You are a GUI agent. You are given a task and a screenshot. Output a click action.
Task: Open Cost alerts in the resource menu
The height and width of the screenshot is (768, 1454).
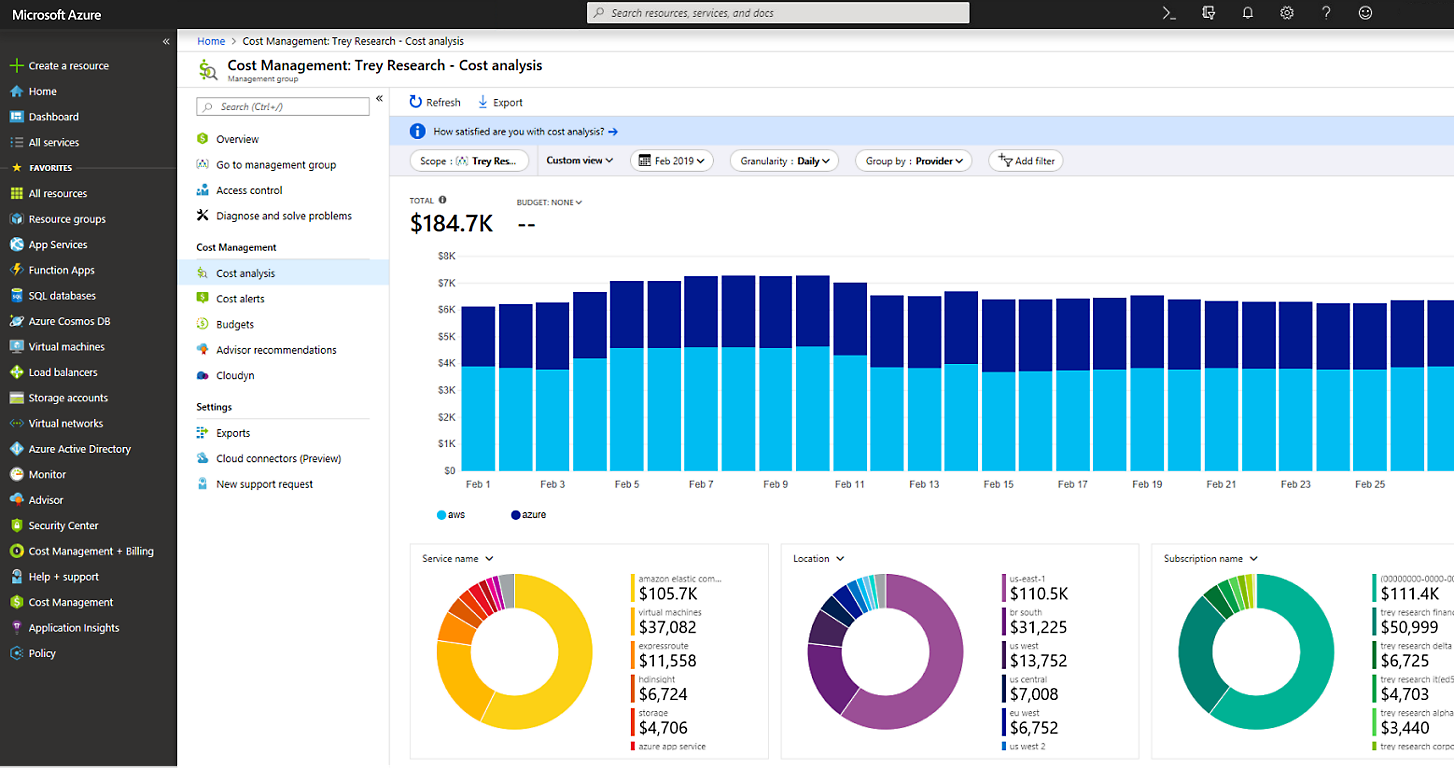tap(240, 299)
